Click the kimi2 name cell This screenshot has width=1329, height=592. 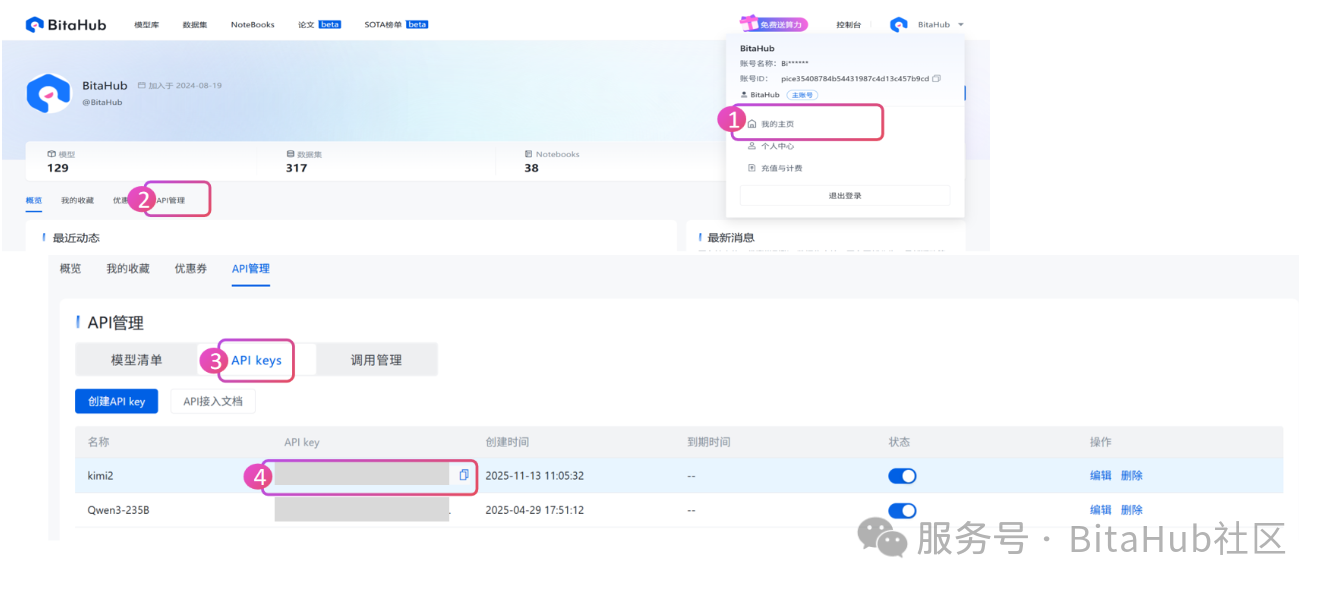point(100,476)
